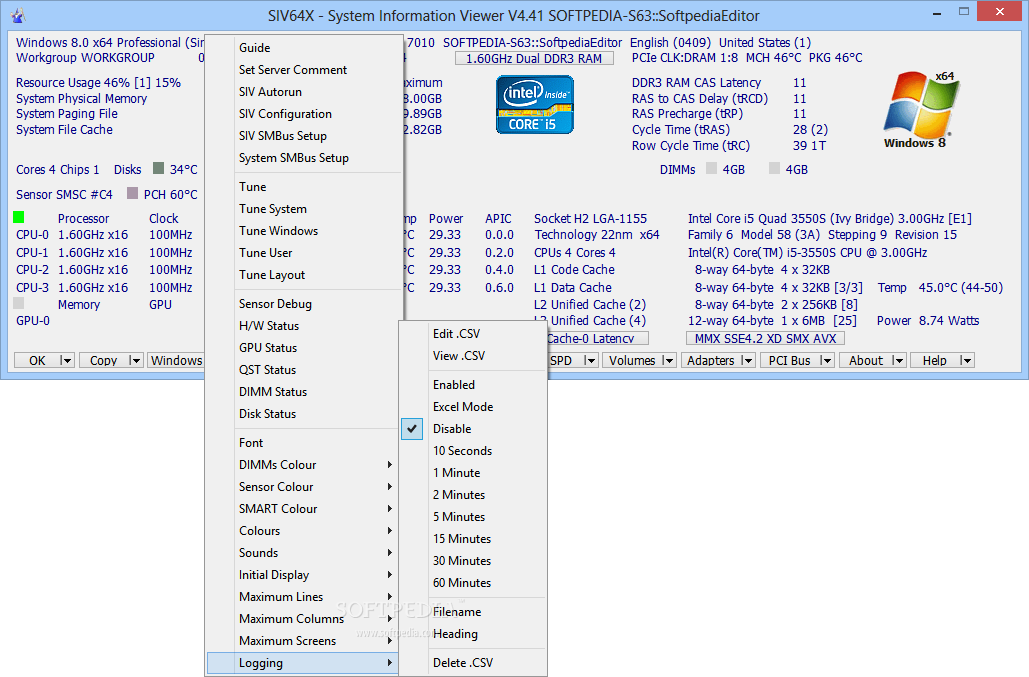Enable Excel Mode for logging

click(465, 406)
